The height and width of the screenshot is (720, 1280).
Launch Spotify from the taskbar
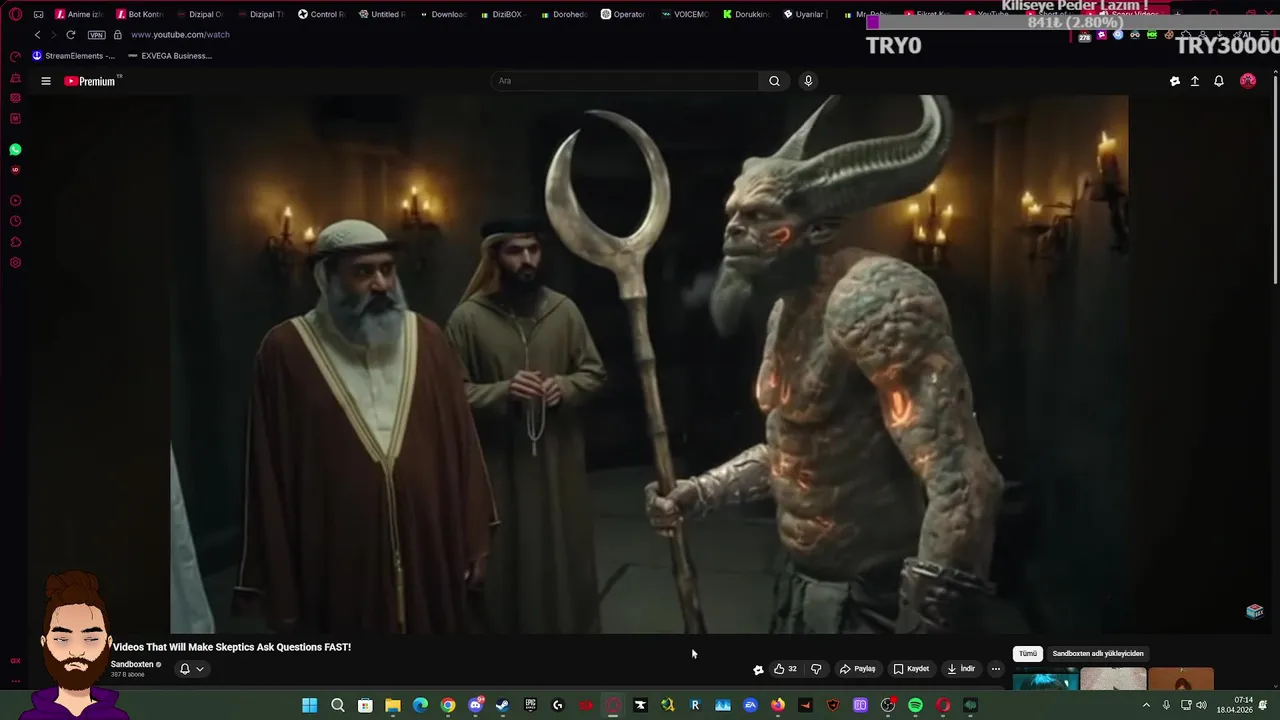click(x=915, y=705)
